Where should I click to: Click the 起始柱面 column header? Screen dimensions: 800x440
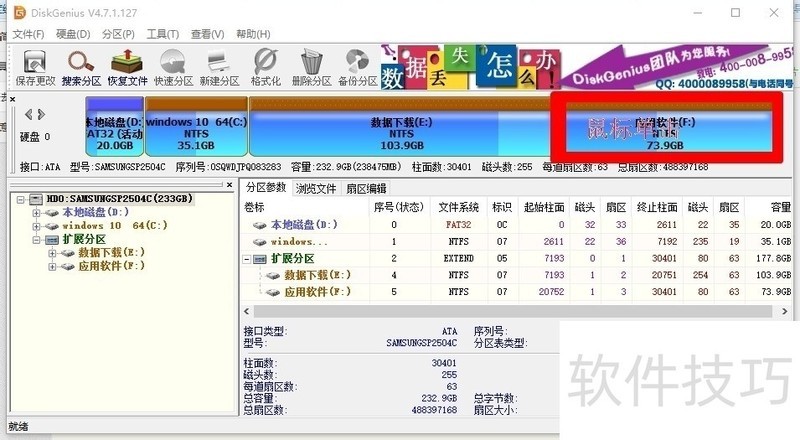[544, 207]
